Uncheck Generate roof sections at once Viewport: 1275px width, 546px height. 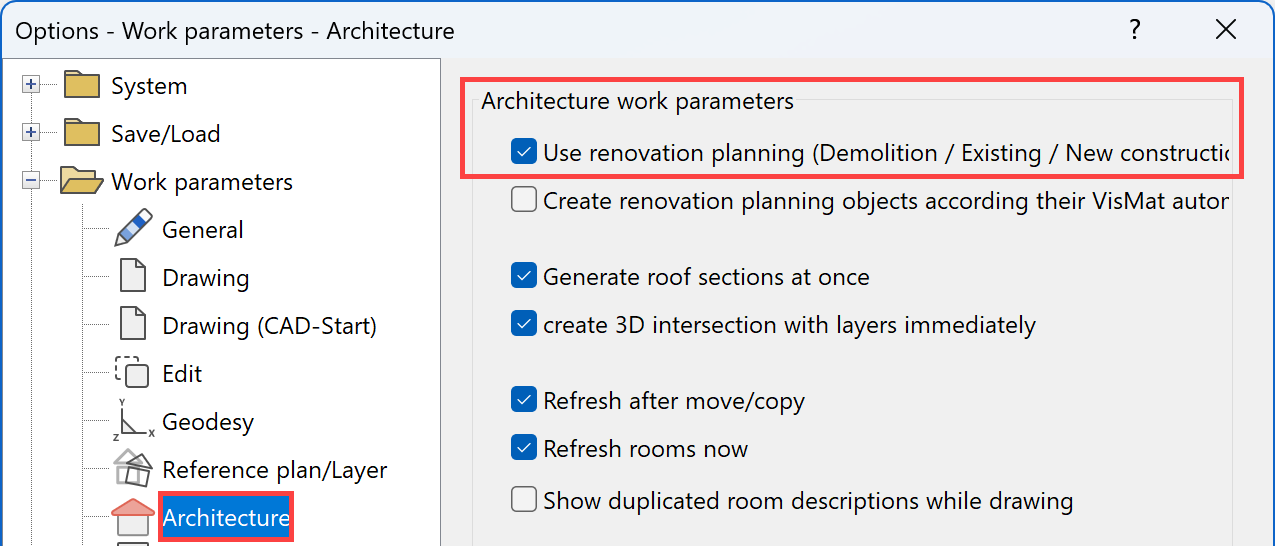coord(524,277)
